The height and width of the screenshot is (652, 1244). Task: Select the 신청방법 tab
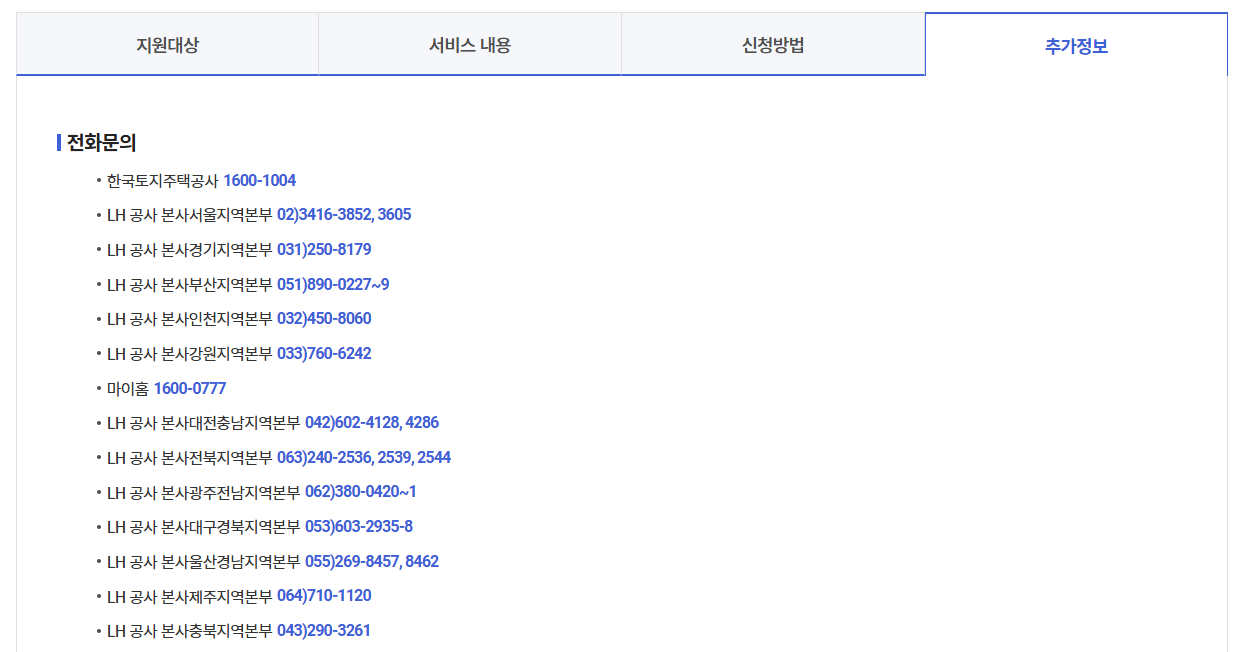(774, 43)
